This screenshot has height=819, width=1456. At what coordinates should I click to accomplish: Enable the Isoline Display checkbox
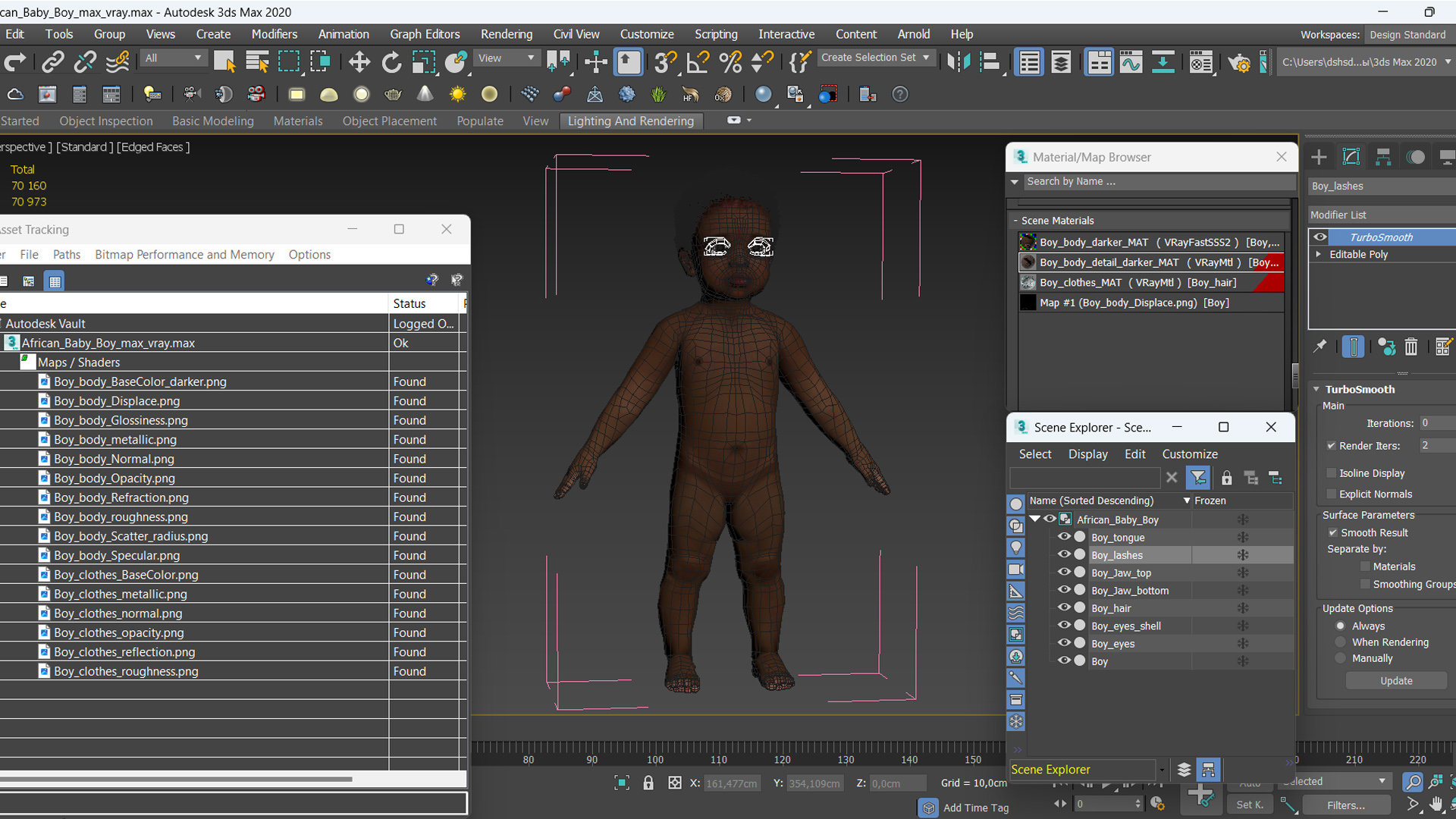[1331, 473]
